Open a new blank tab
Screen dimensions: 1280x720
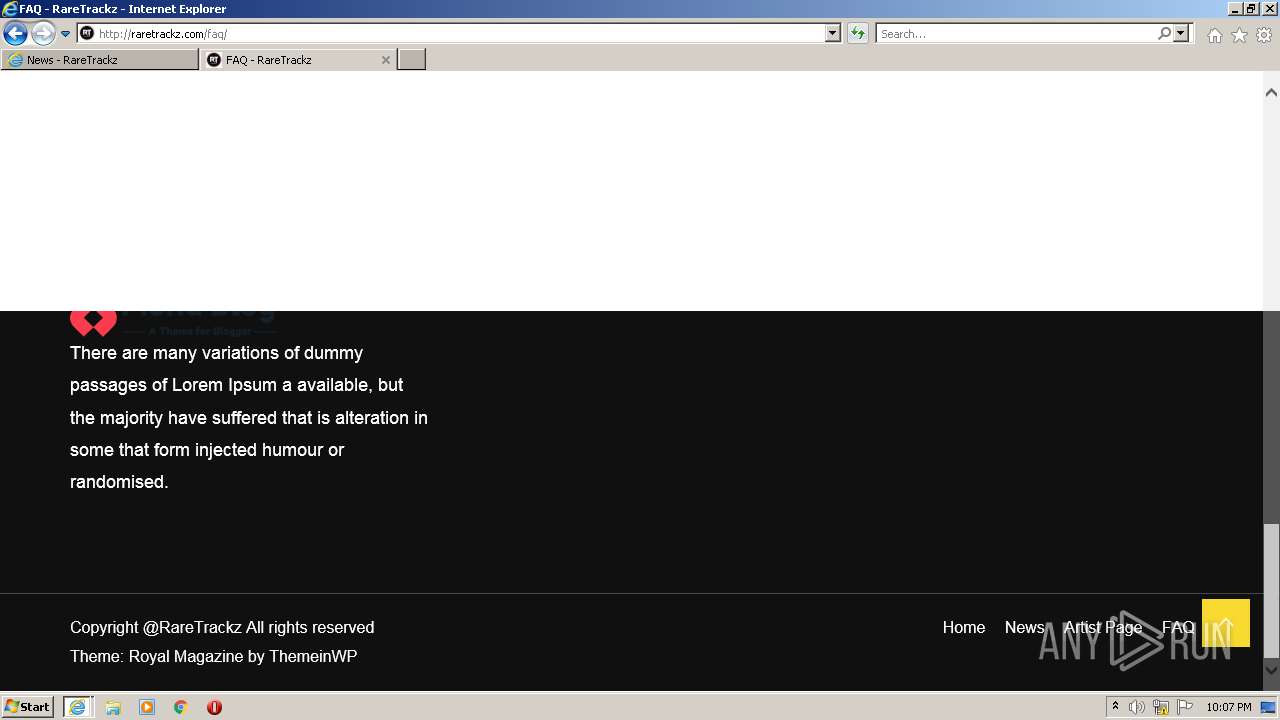(412, 60)
